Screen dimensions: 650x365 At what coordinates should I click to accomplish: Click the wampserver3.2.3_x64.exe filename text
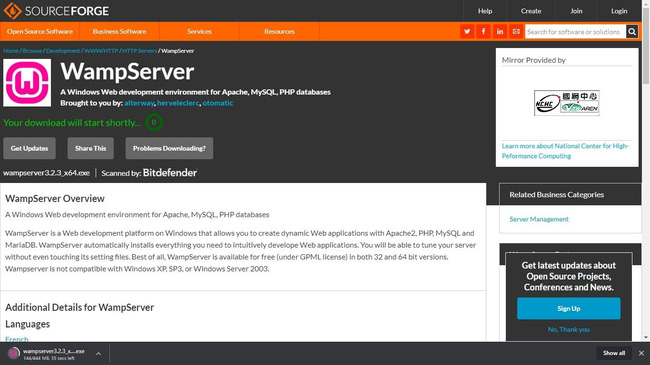46,173
